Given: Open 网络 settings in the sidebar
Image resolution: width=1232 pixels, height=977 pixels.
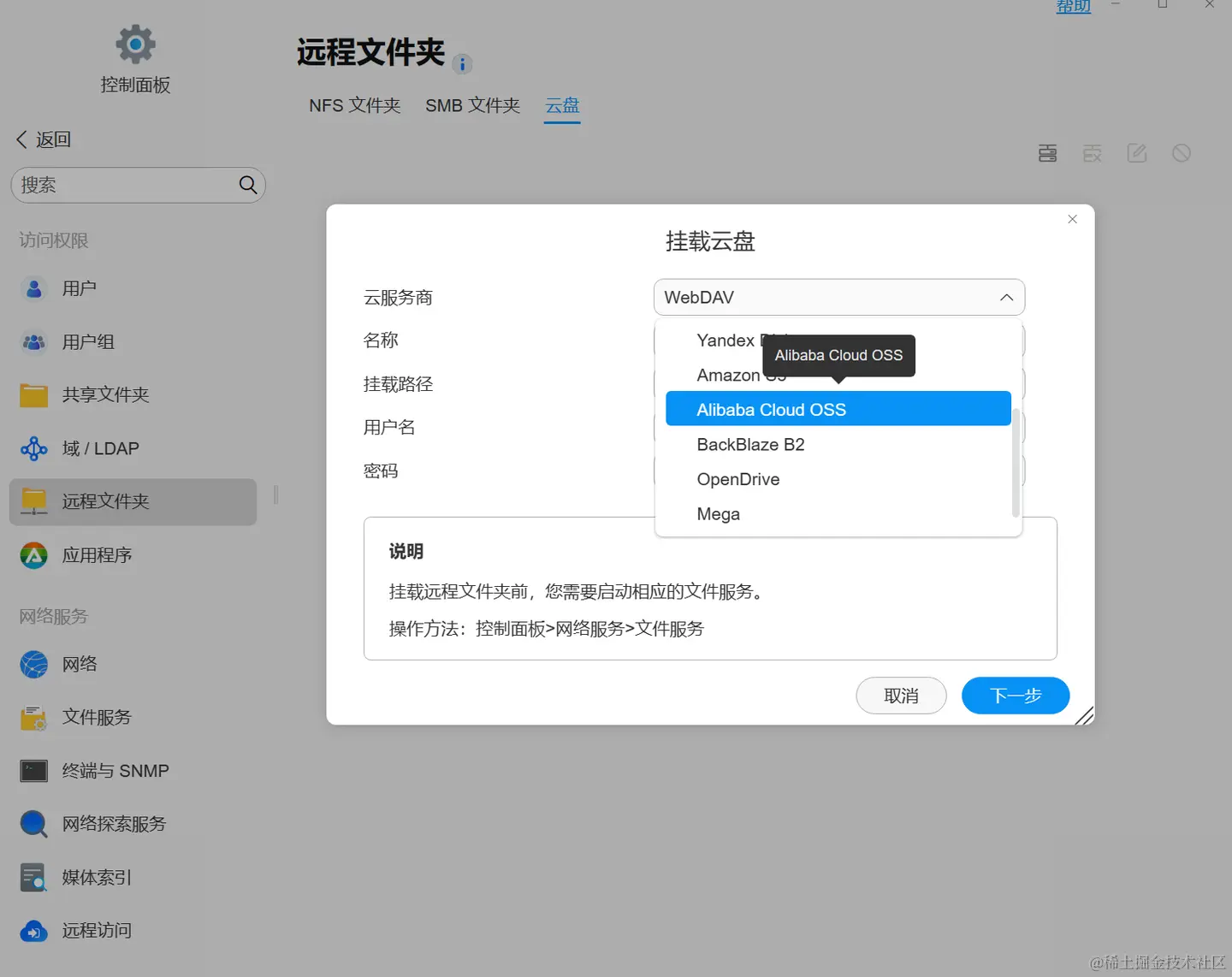Looking at the screenshot, I should click(x=133, y=664).
